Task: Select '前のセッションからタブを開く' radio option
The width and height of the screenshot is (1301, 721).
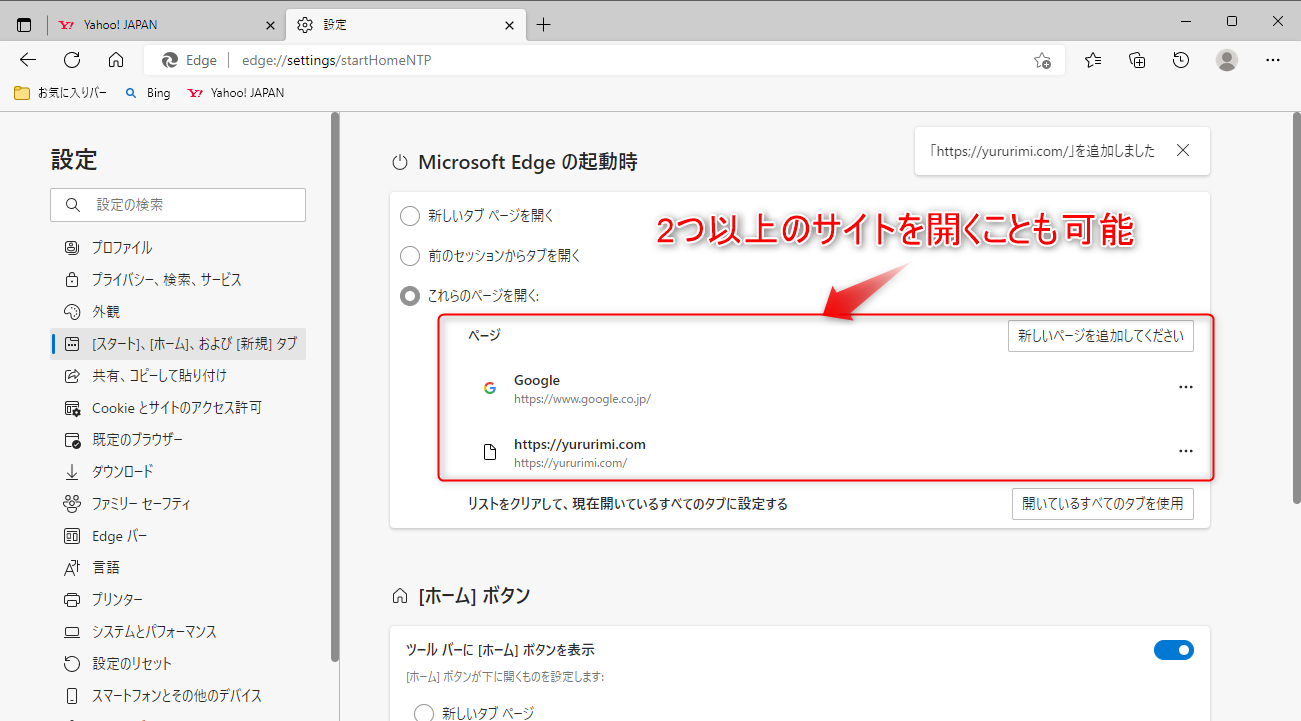Action: pyautogui.click(x=410, y=256)
